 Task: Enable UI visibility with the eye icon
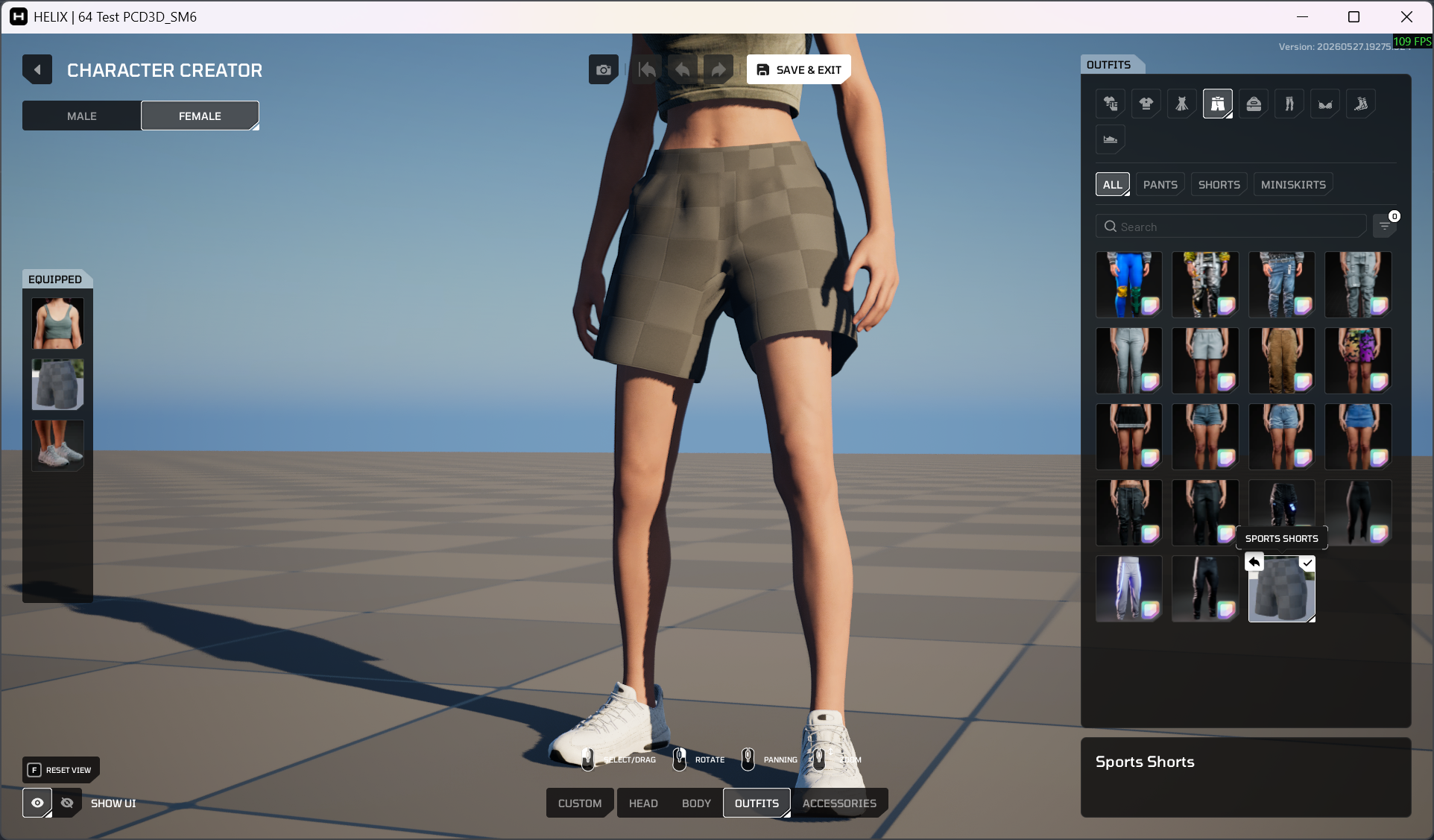pos(37,803)
